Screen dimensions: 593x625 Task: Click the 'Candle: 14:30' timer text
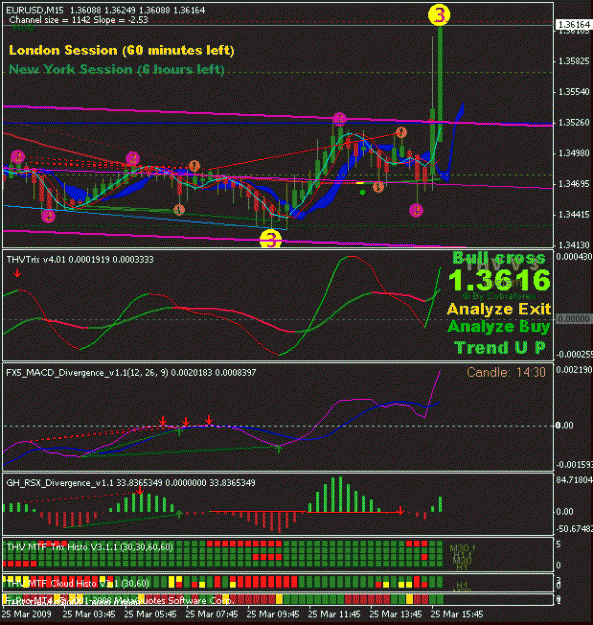click(506, 372)
